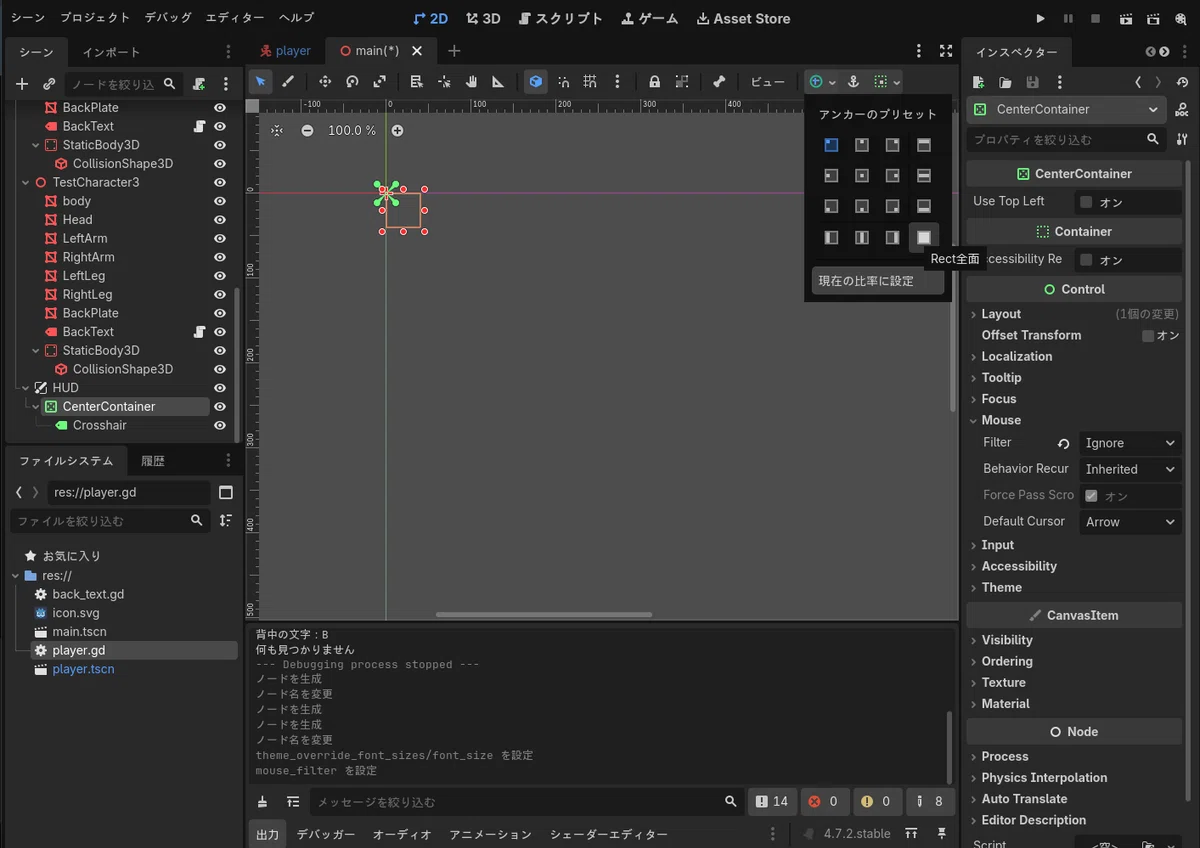Click the inspector object history icon
1200x848 pixels.
click(1182, 82)
